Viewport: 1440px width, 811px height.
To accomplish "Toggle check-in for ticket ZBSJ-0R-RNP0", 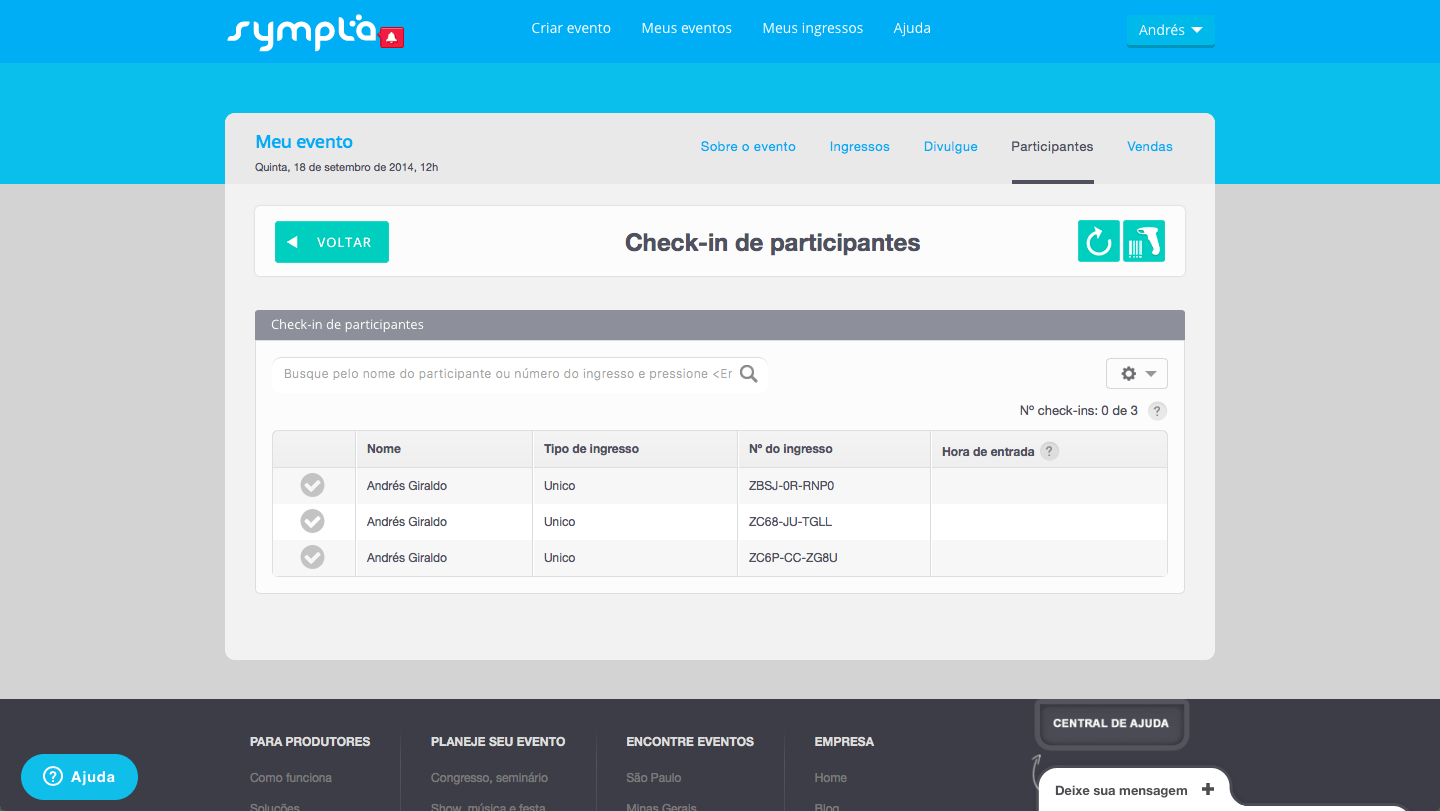I will pyautogui.click(x=313, y=485).
